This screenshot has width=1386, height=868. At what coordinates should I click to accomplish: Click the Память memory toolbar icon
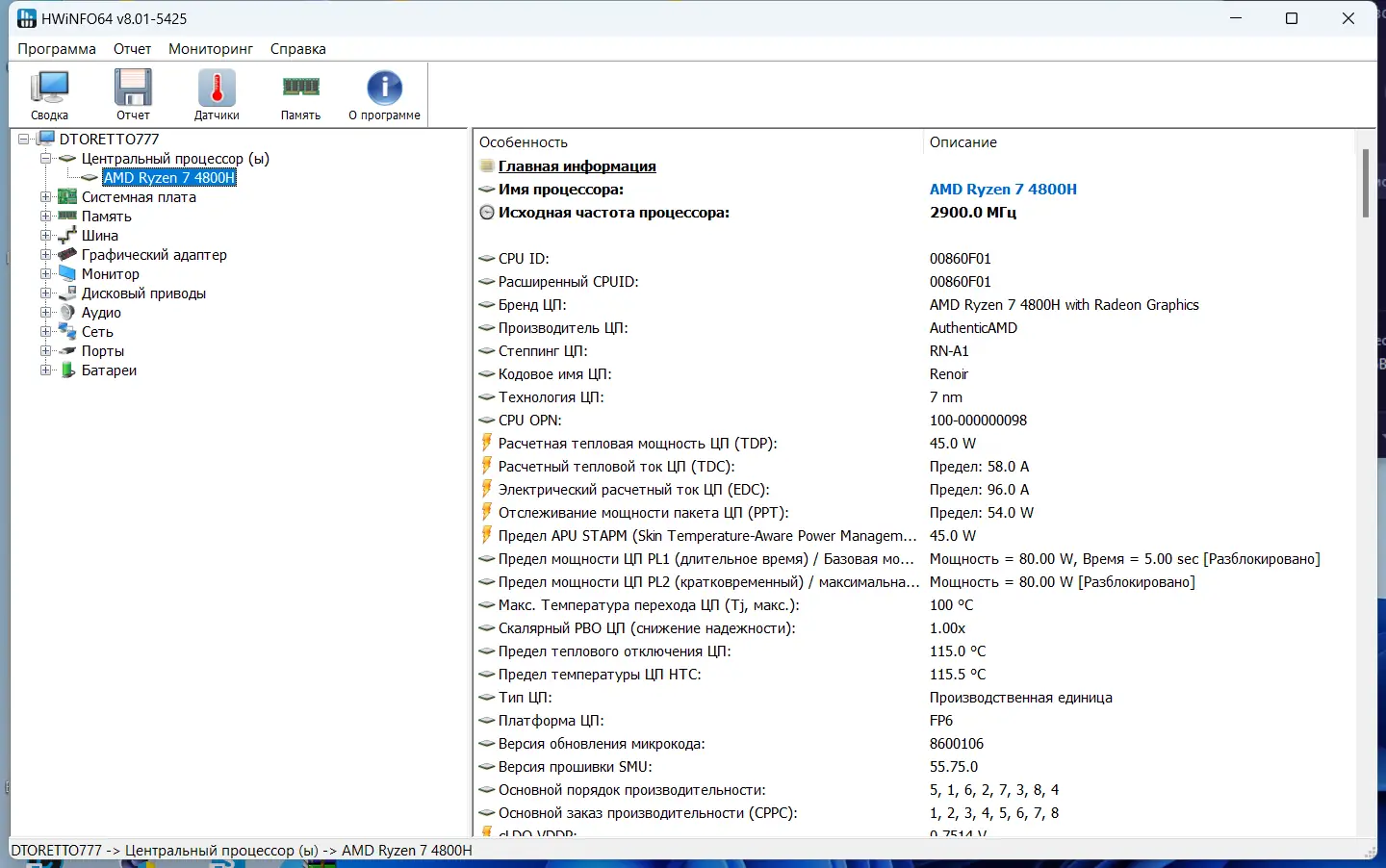[x=300, y=94]
